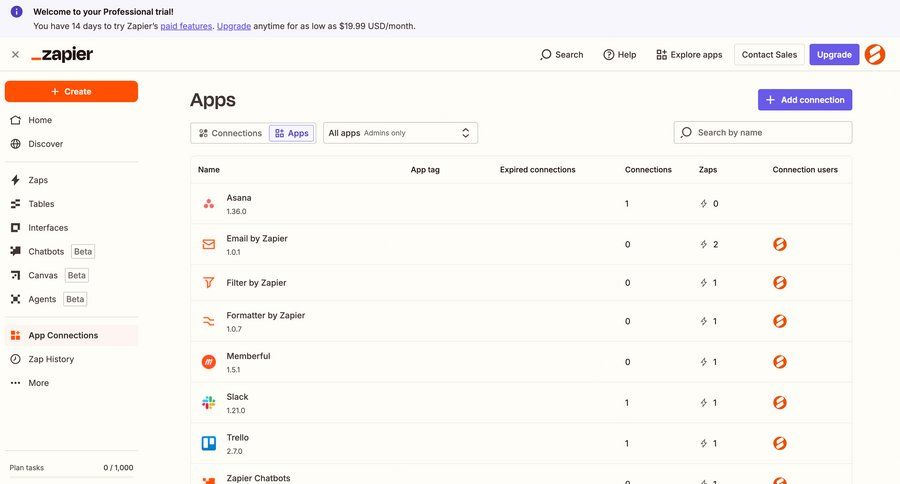Sort by Connection users column header
The image size is (900, 484).
click(x=805, y=170)
